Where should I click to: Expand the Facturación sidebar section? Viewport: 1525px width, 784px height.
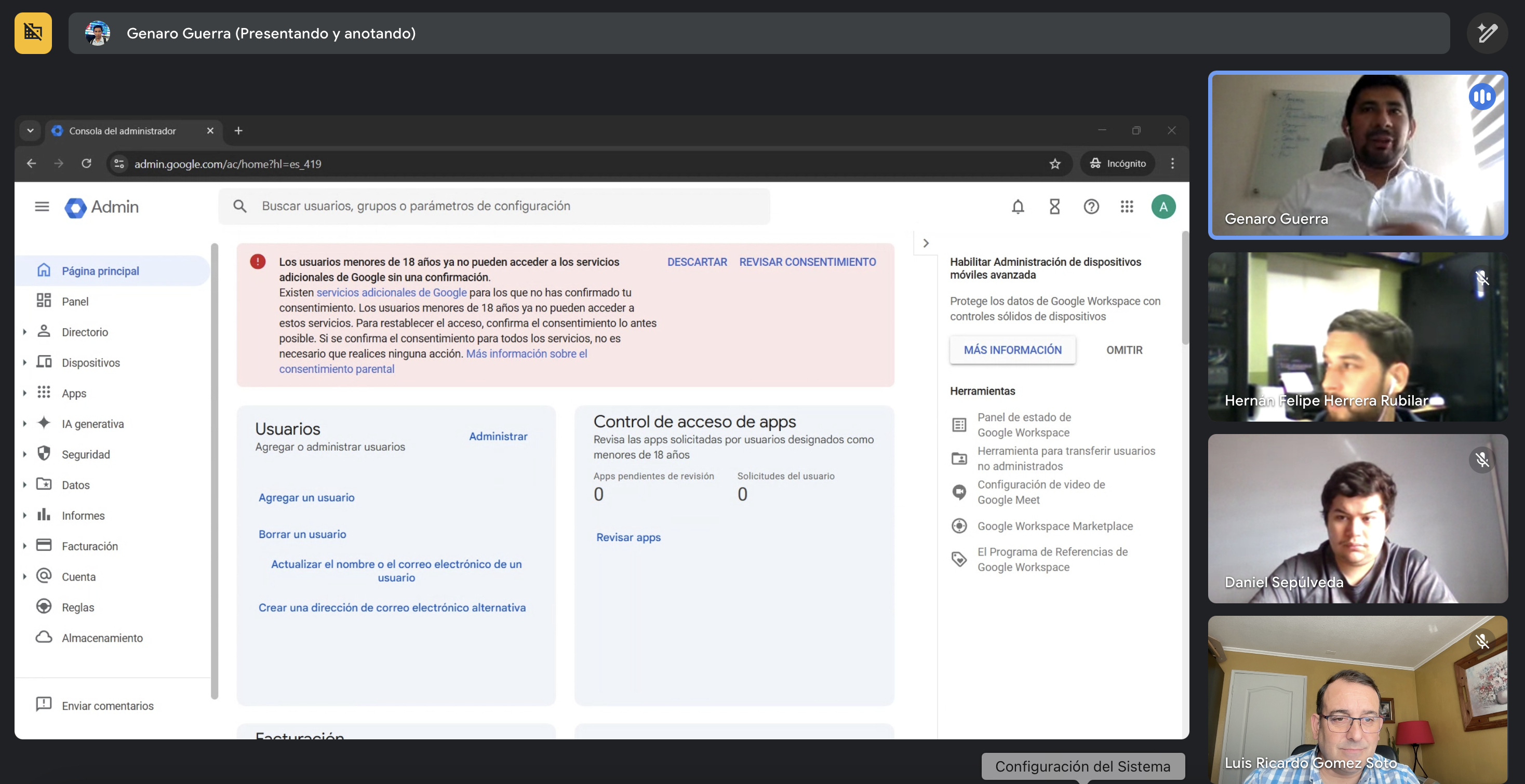coord(25,546)
